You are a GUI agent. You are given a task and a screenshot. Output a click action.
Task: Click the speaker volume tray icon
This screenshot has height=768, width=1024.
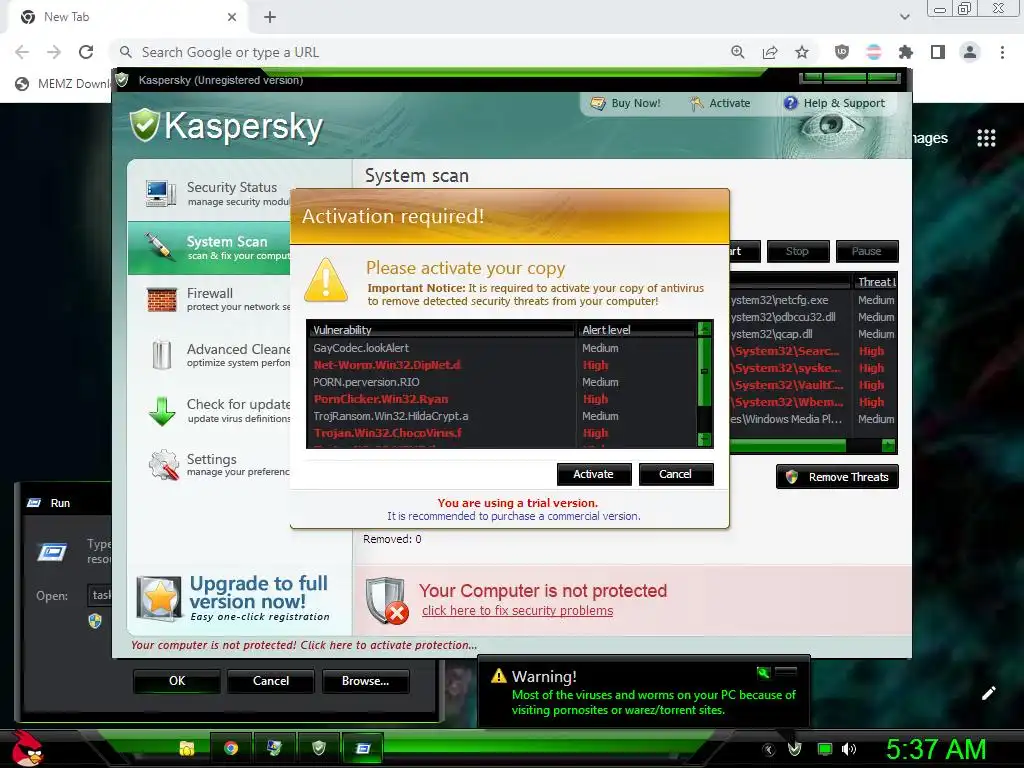click(x=849, y=749)
